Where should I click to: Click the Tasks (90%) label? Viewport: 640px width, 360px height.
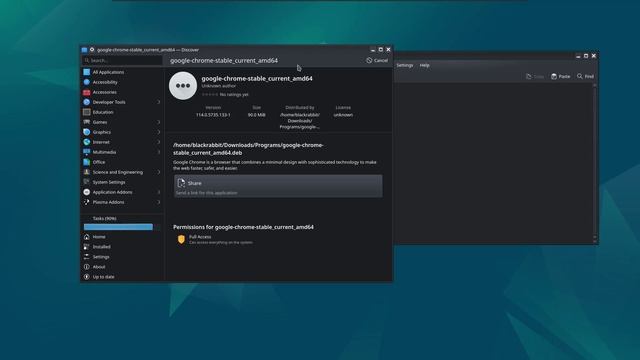[104, 218]
